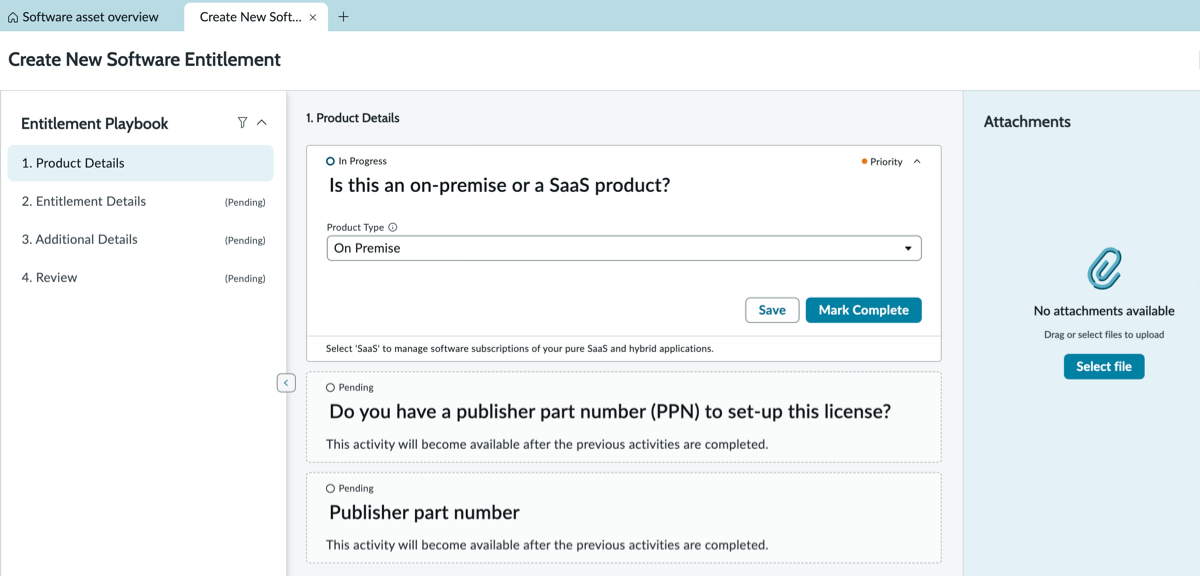The height and width of the screenshot is (576, 1200).
Task: Open the Product Type dropdown showing On Premise
Action: pyautogui.click(x=624, y=248)
